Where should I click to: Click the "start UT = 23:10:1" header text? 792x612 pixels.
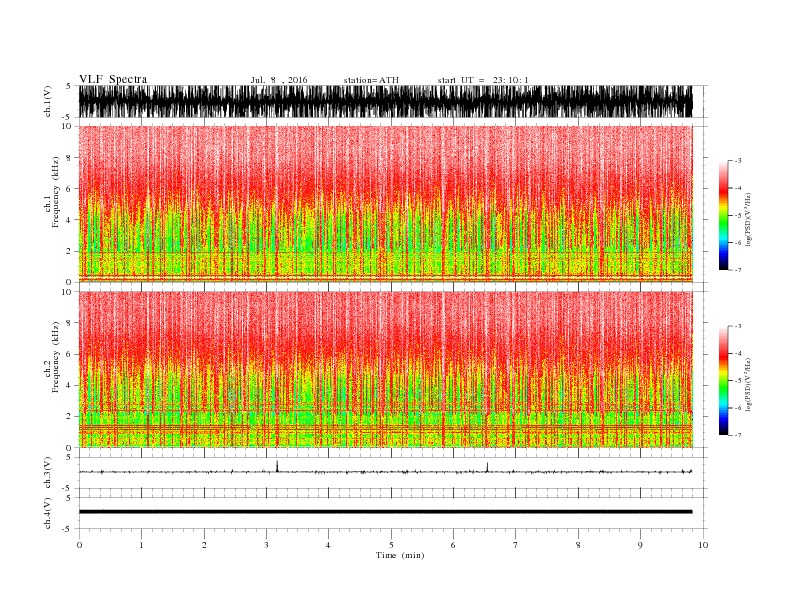483,80
